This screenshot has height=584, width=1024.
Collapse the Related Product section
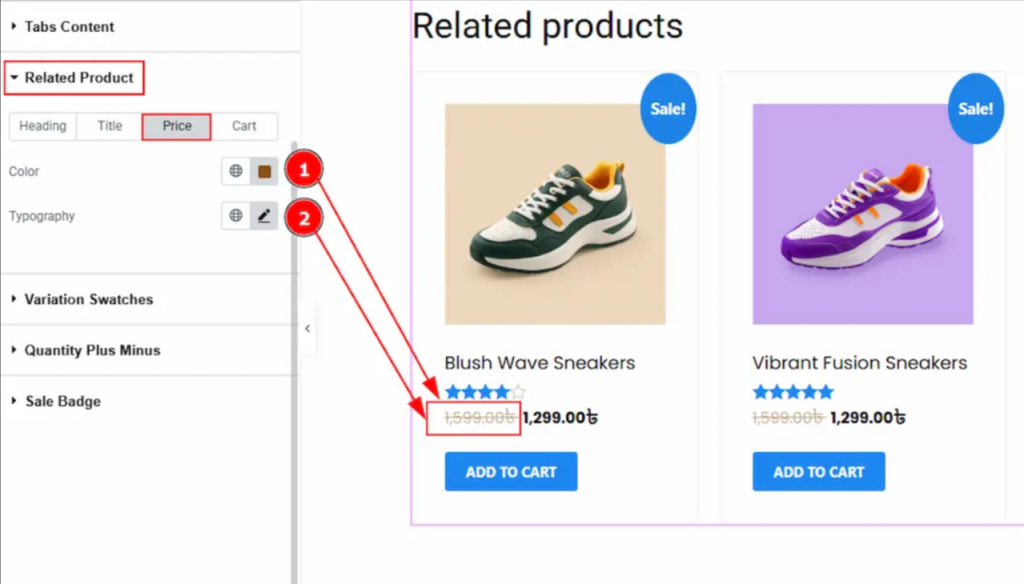click(78, 77)
